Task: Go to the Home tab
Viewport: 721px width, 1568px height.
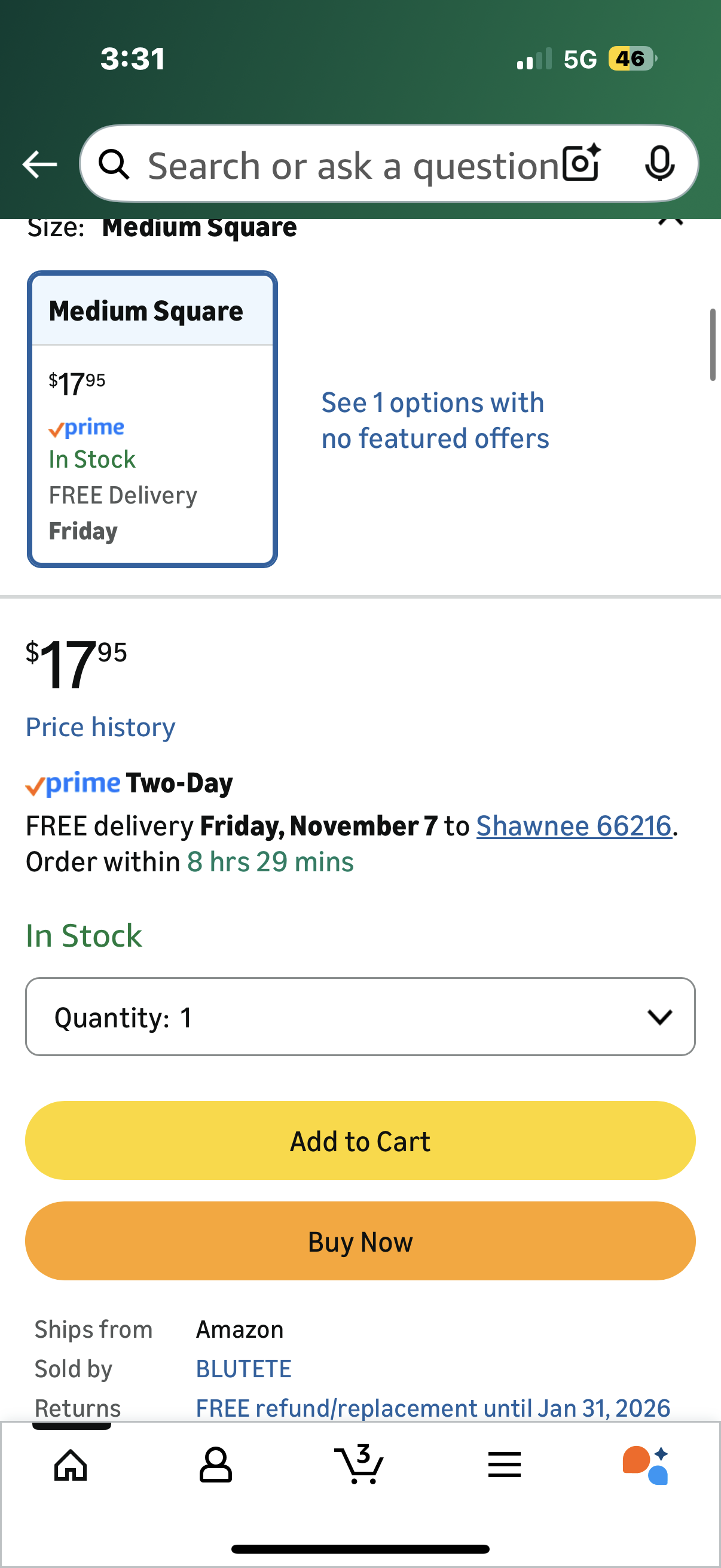Action: [x=71, y=1465]
